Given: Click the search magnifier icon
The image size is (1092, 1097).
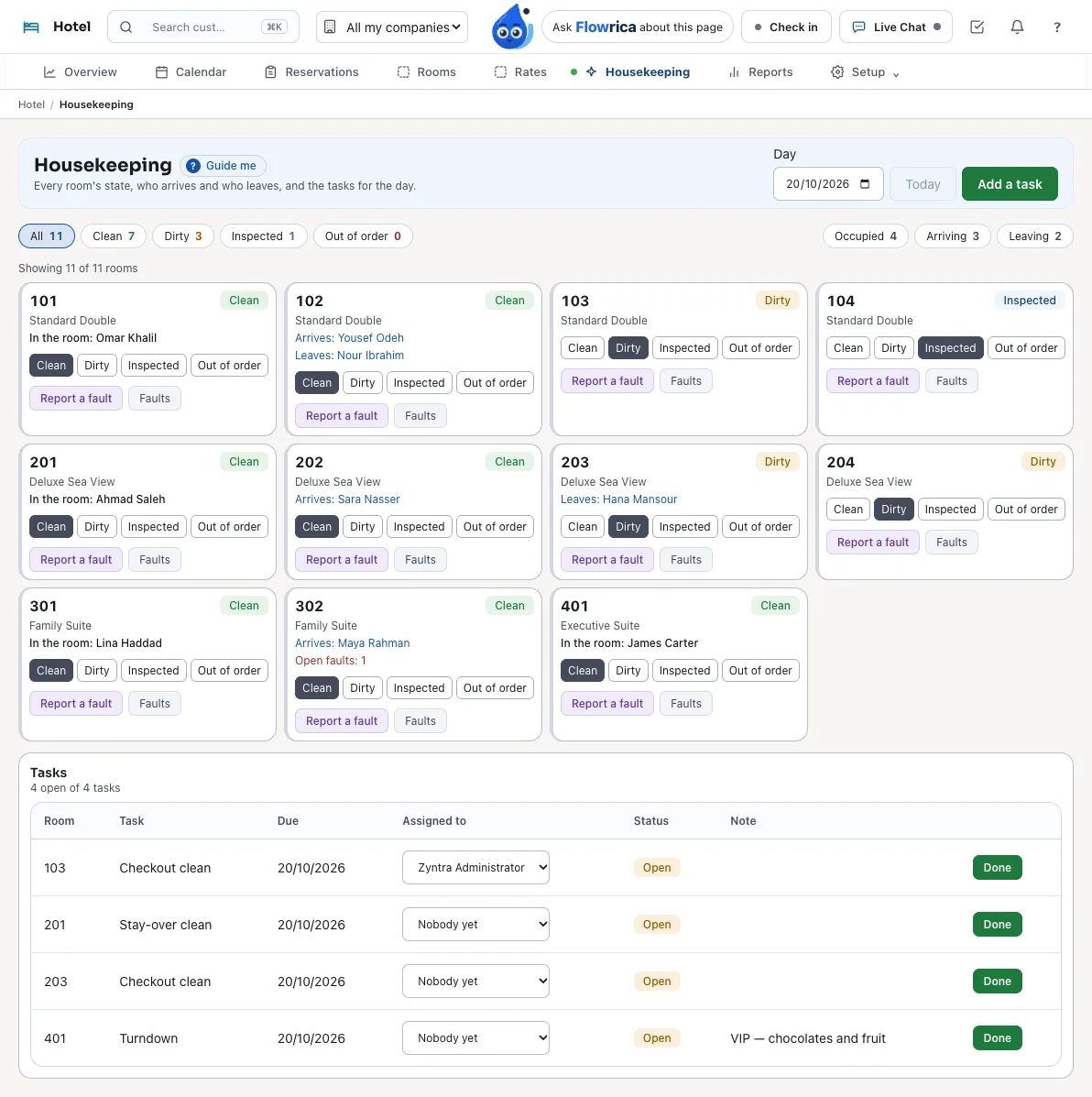Looking at the screenshot, I should (126, 27).
